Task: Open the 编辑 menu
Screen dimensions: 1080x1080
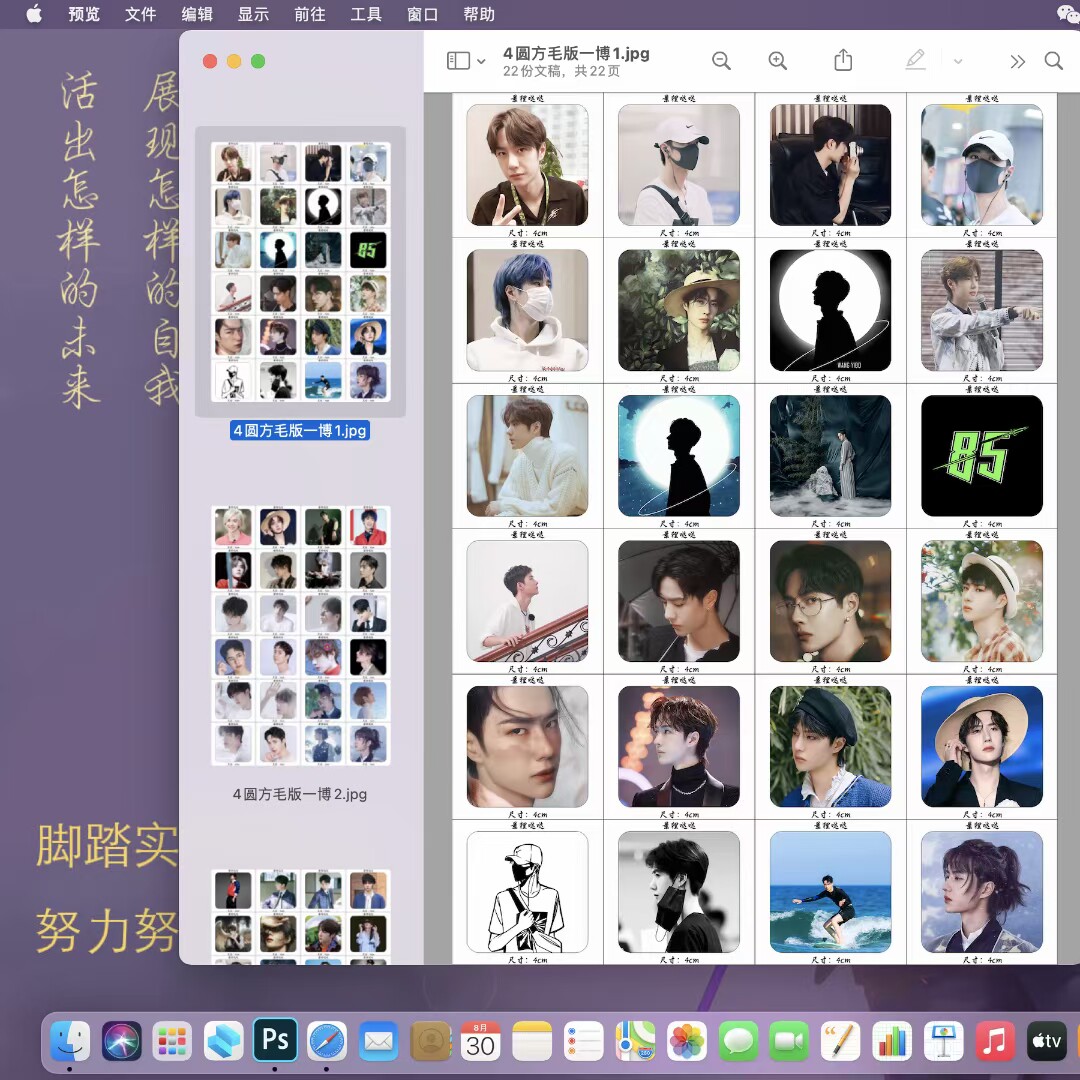Action: pos(197,14)
